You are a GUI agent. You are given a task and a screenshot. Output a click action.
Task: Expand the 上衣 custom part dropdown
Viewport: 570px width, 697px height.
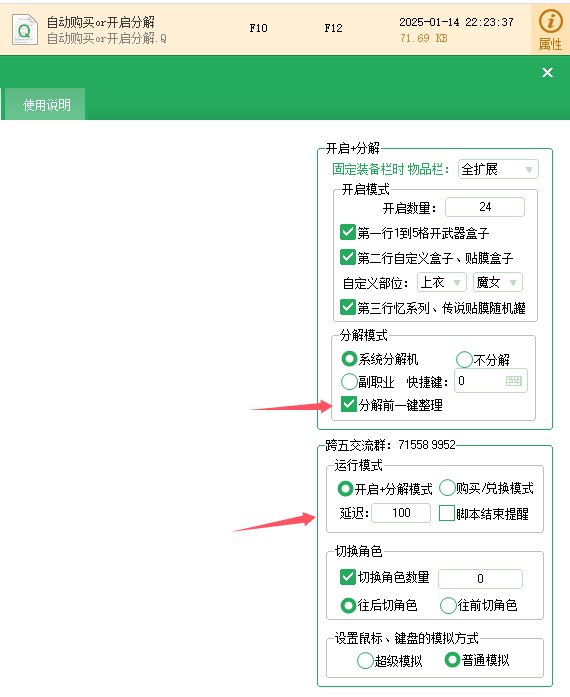tap(442, 283)
